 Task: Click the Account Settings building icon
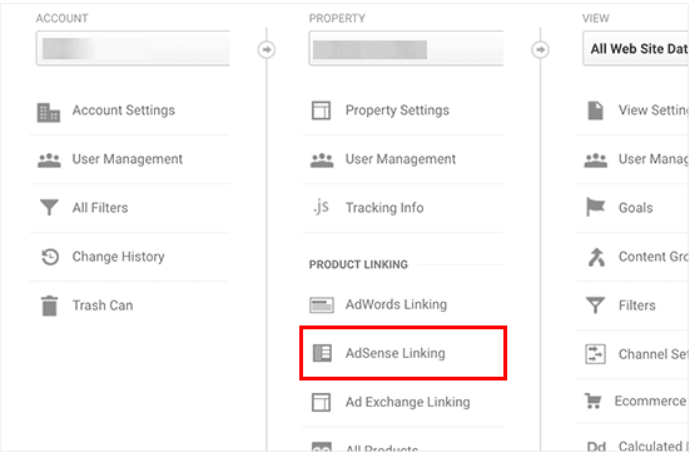48,112
